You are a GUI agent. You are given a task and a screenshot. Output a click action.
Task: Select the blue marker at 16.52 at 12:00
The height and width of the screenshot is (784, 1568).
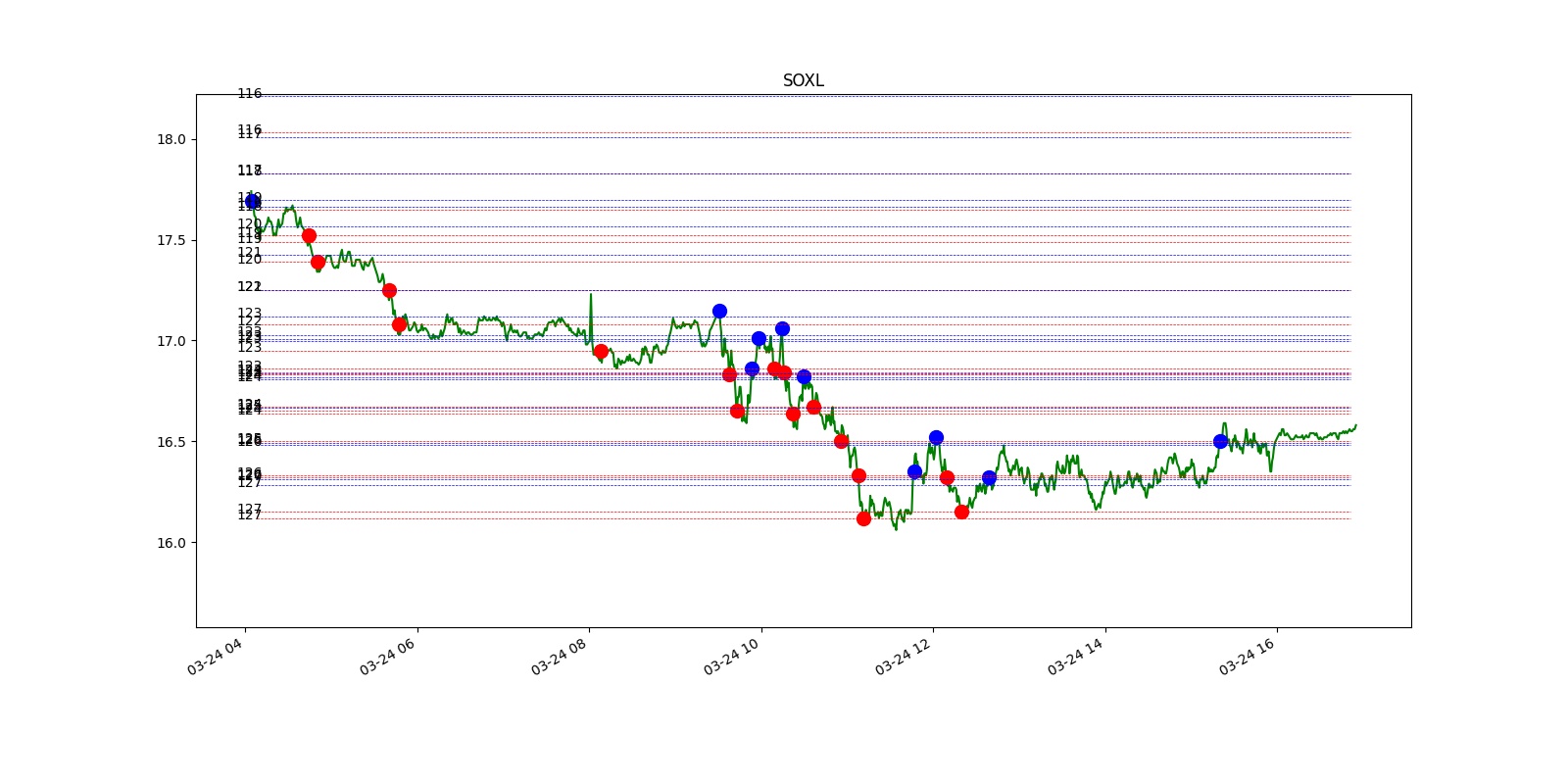936,437
